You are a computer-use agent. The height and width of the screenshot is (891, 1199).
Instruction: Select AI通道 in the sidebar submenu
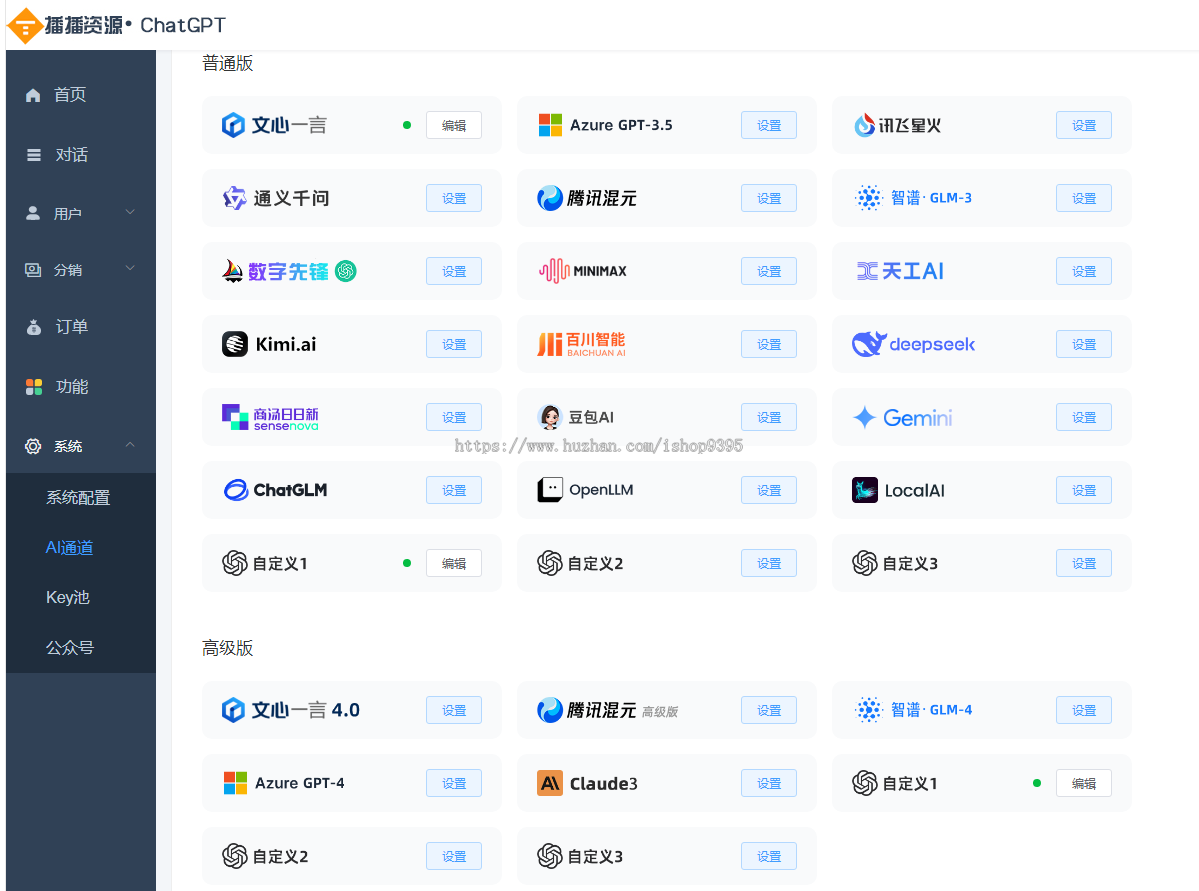point(70,548)
